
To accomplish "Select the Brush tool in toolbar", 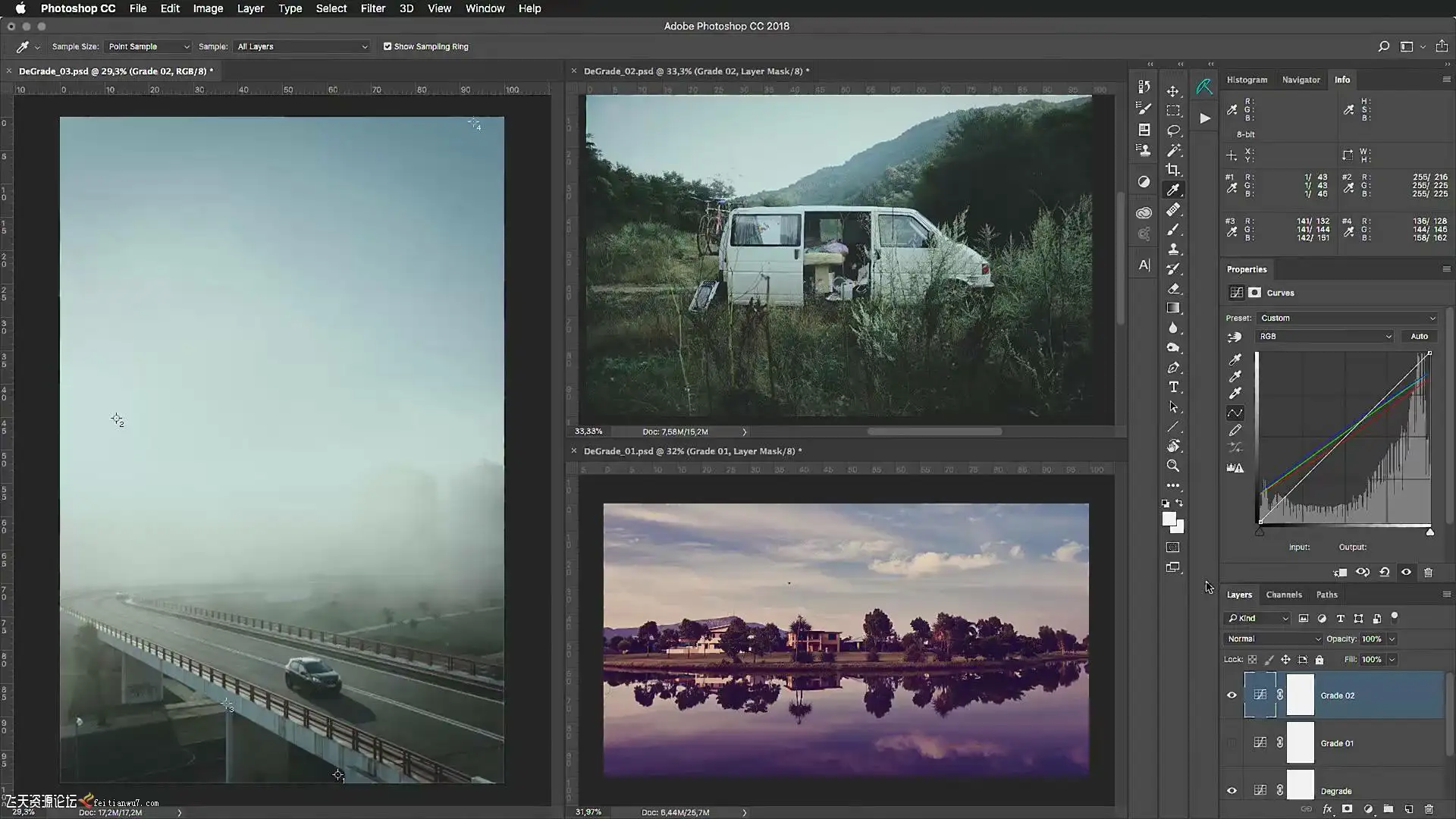I will 1173,229.
